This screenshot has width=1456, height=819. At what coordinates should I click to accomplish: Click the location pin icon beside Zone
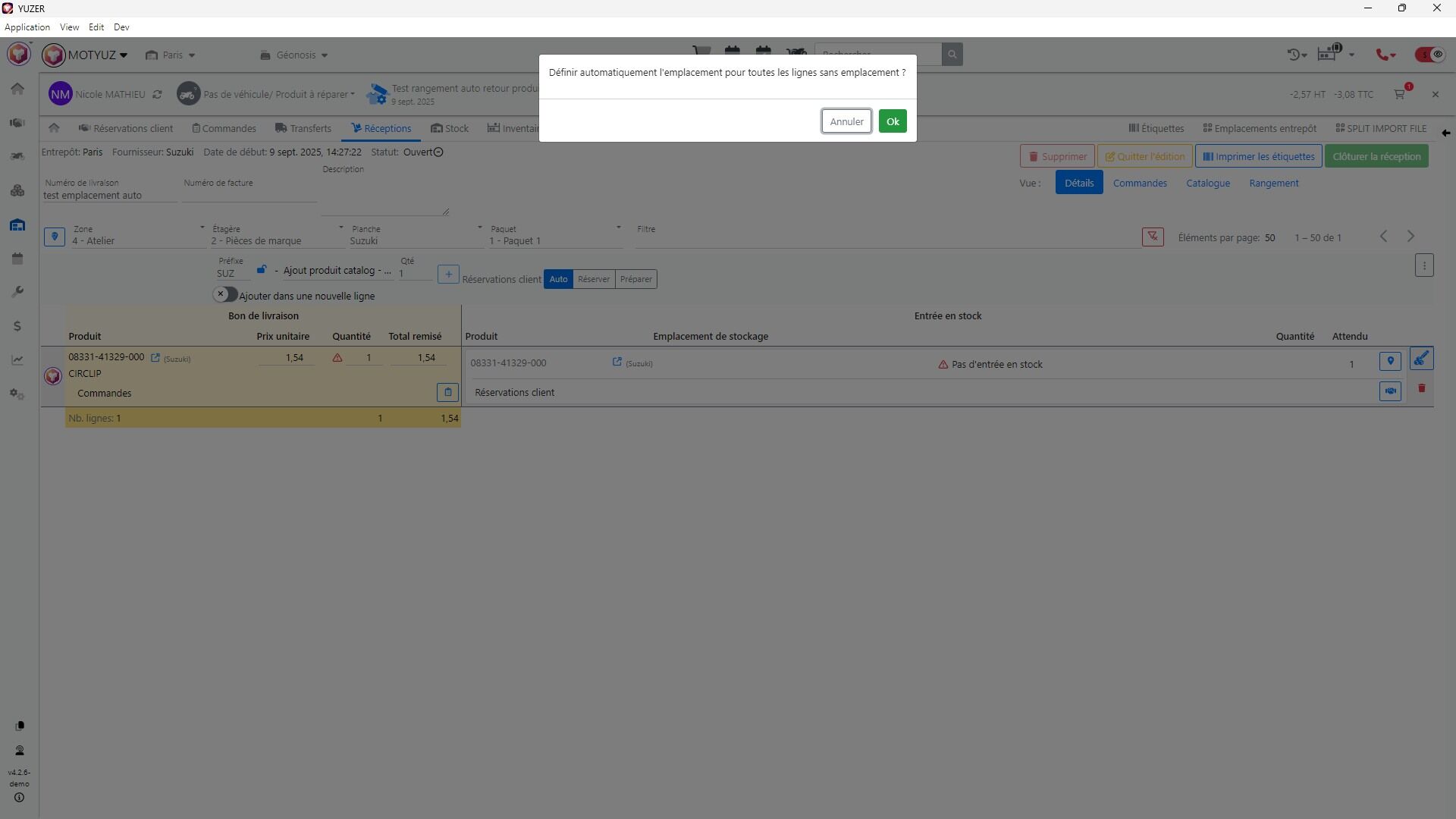coord(55,237)
